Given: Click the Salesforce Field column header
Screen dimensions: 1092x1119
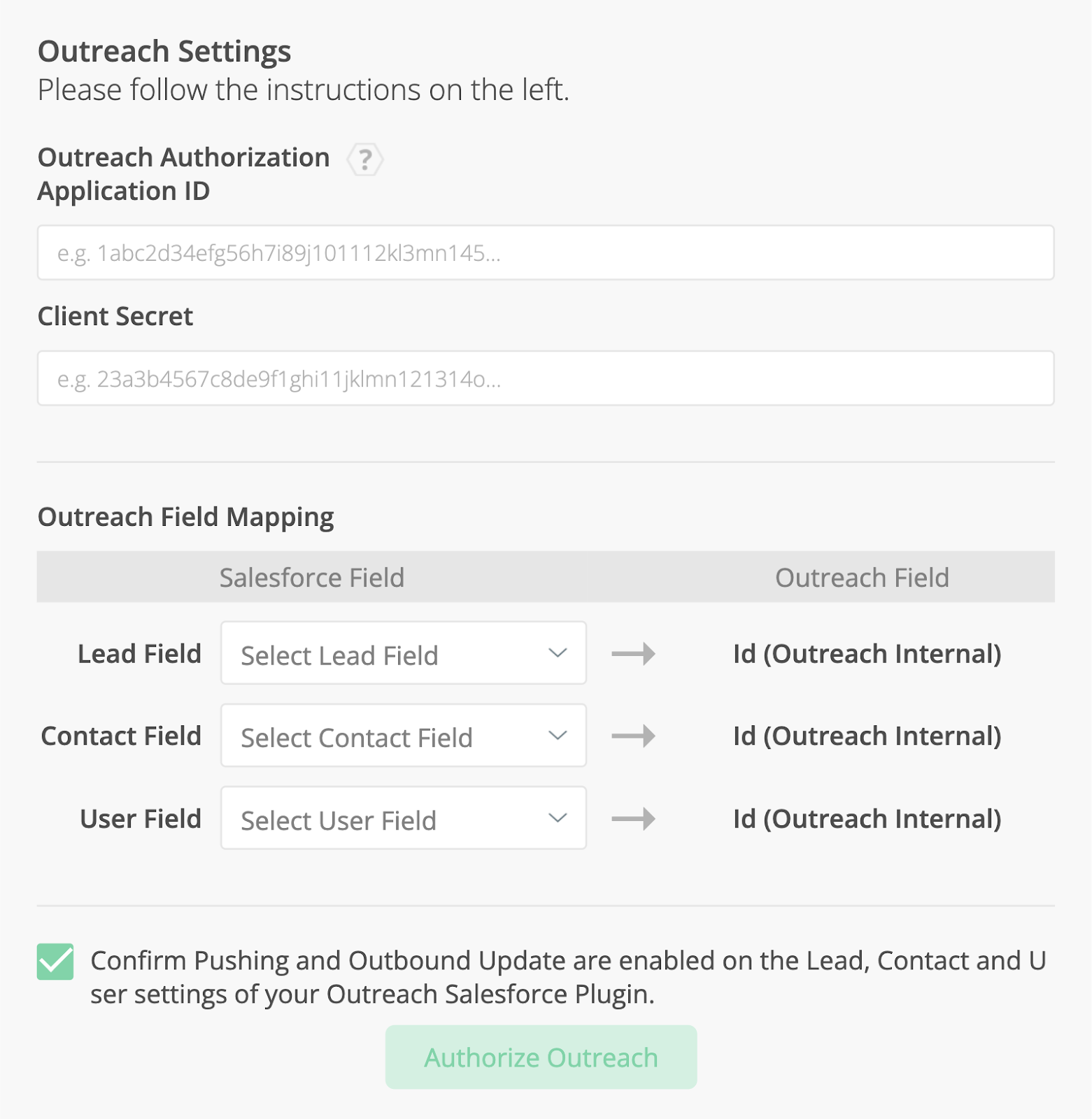Looking at the screenshot, I should click(x=311, y=578).
